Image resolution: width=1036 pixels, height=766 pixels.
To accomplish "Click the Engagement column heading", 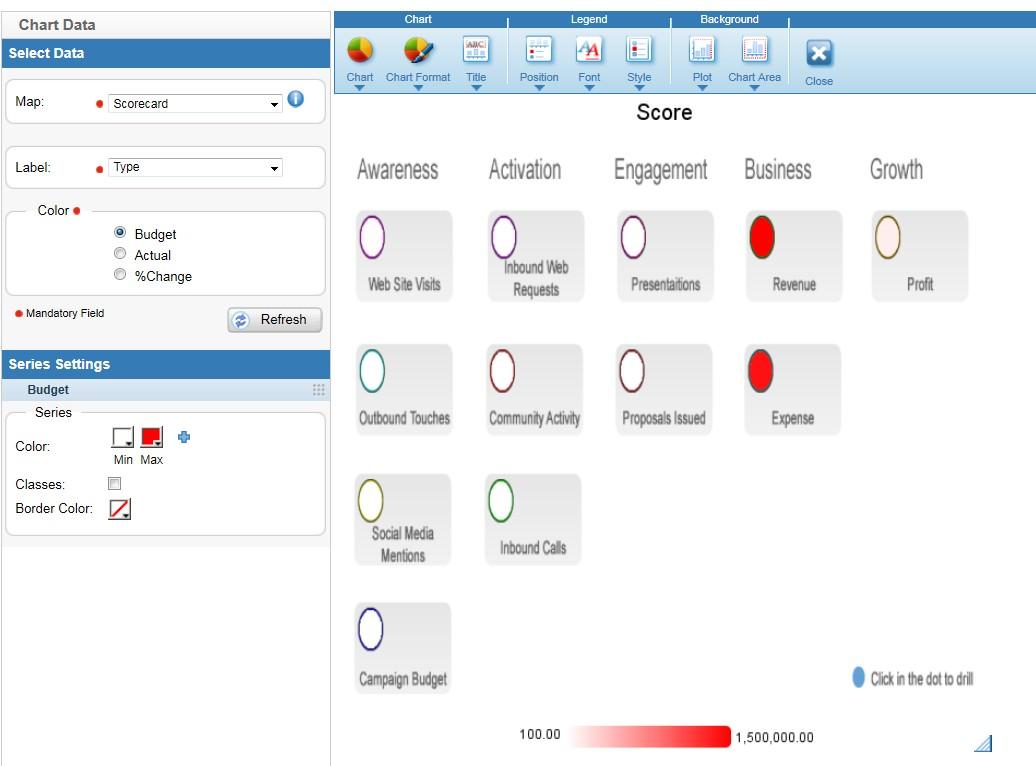I will coord(661,171).
